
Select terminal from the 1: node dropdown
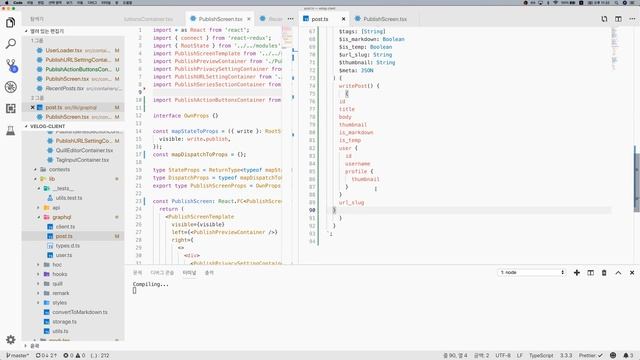(532, 272)
